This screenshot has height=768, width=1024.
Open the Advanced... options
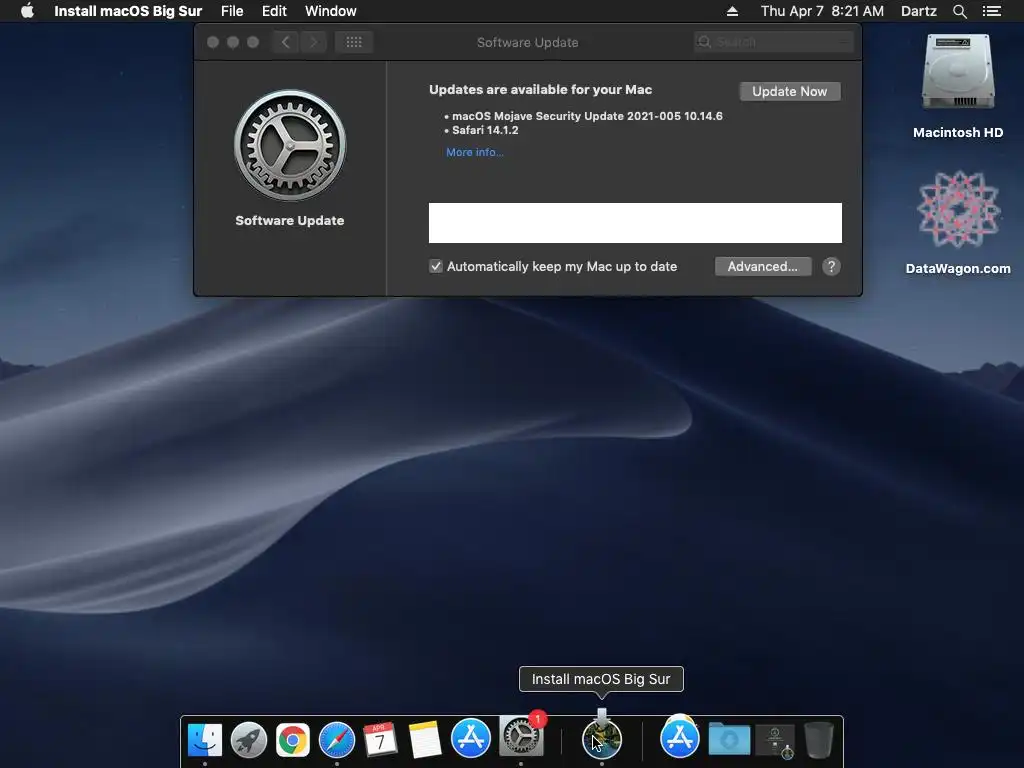coord(763,266)
